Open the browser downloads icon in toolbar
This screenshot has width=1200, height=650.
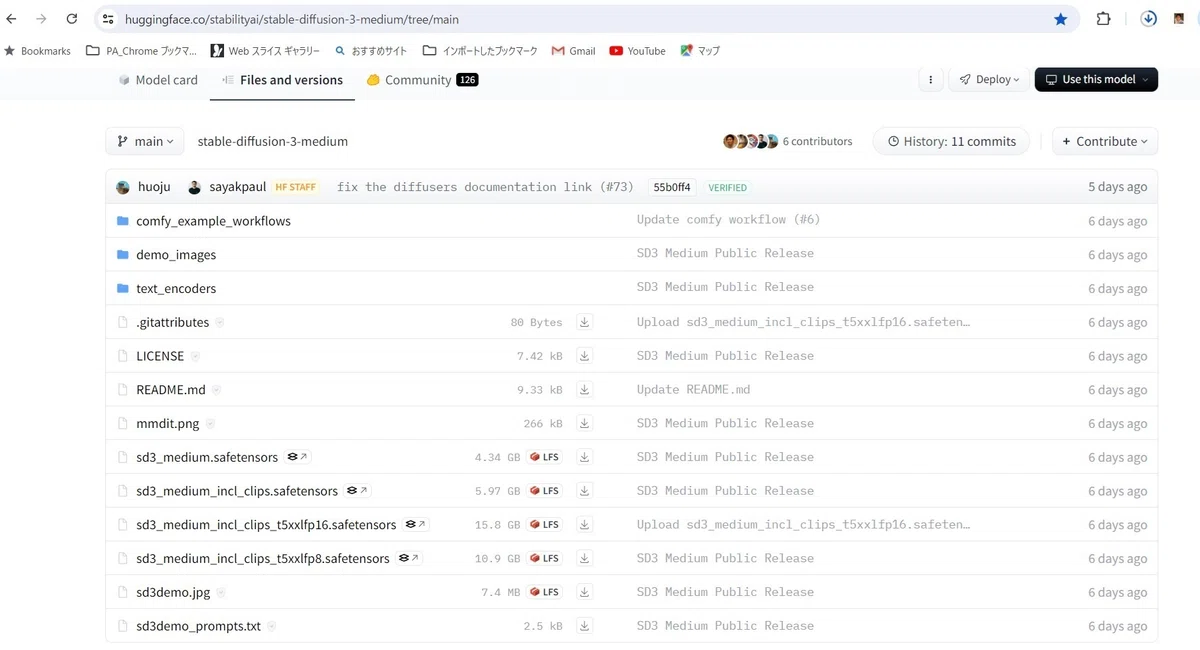[1149, 19]
